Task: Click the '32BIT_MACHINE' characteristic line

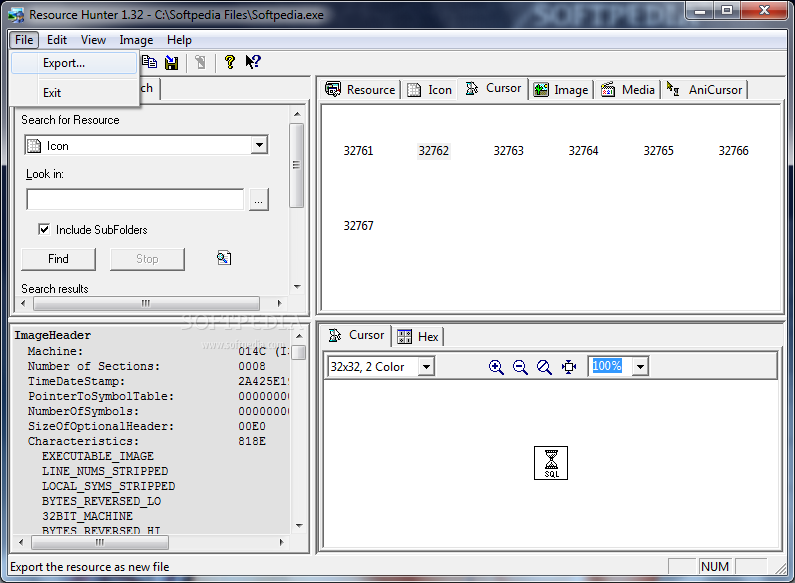Action: 87,516
